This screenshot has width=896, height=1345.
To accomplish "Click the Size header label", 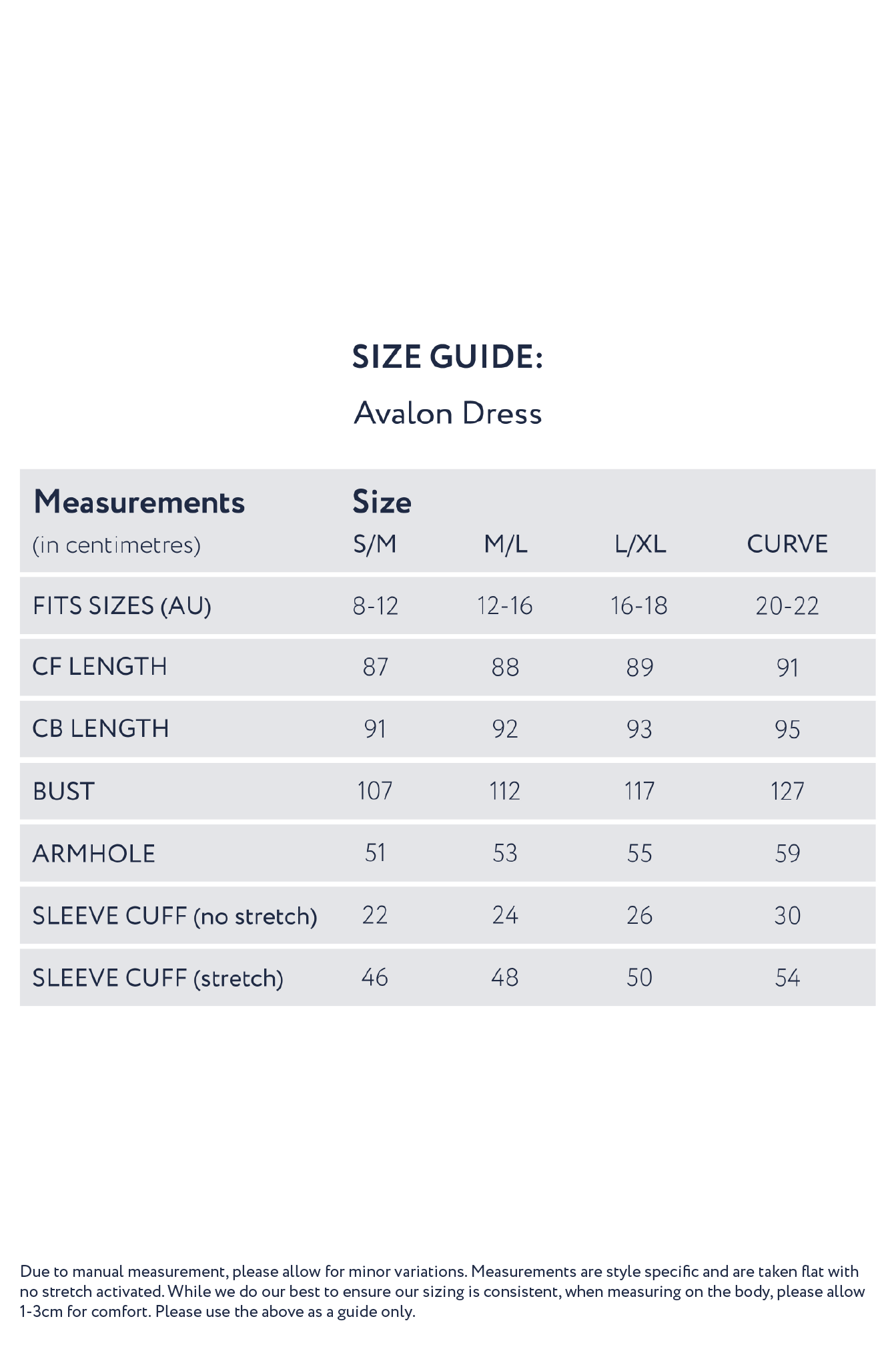I will pos(382,502).
